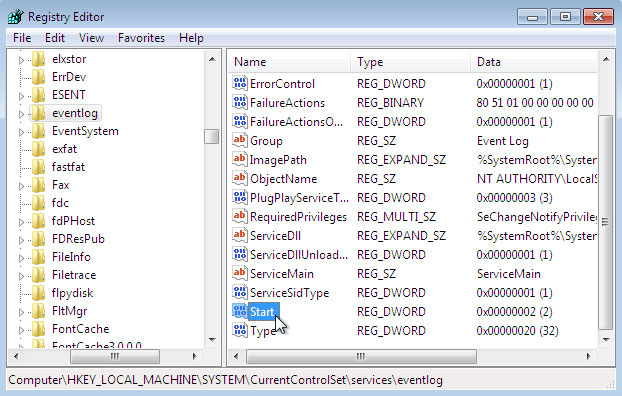The height and width of the screenshot is (396, 622).
Task: Expand the FDResPub key
Action: coord(21,240)
